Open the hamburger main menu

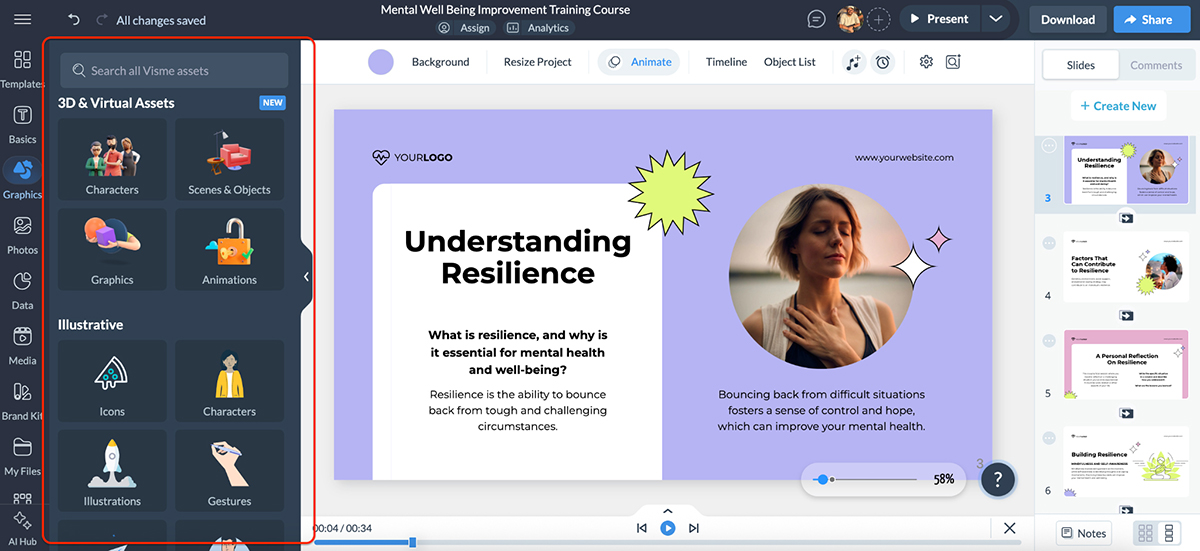coord(22,19)
